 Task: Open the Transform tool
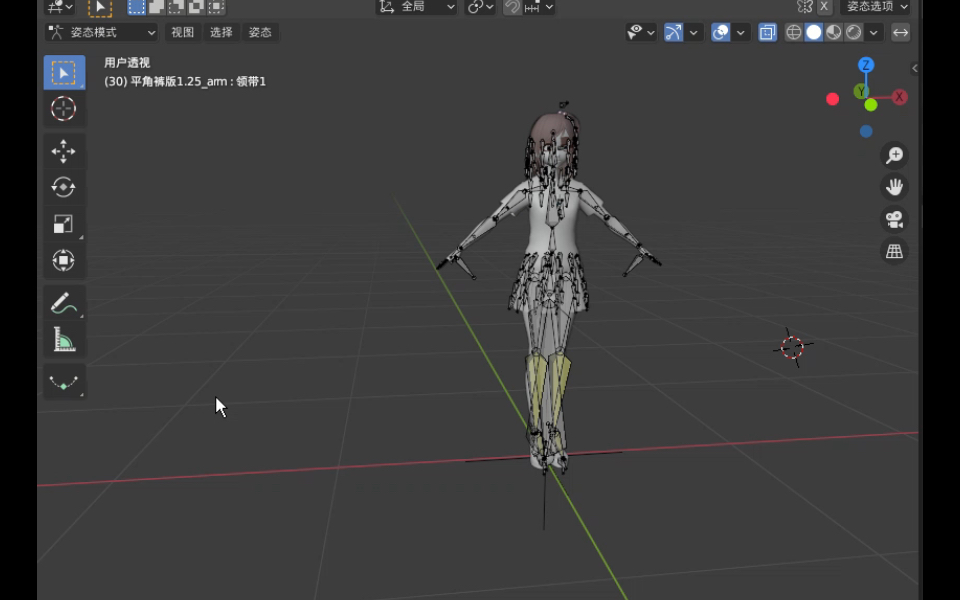click(64, 260)
